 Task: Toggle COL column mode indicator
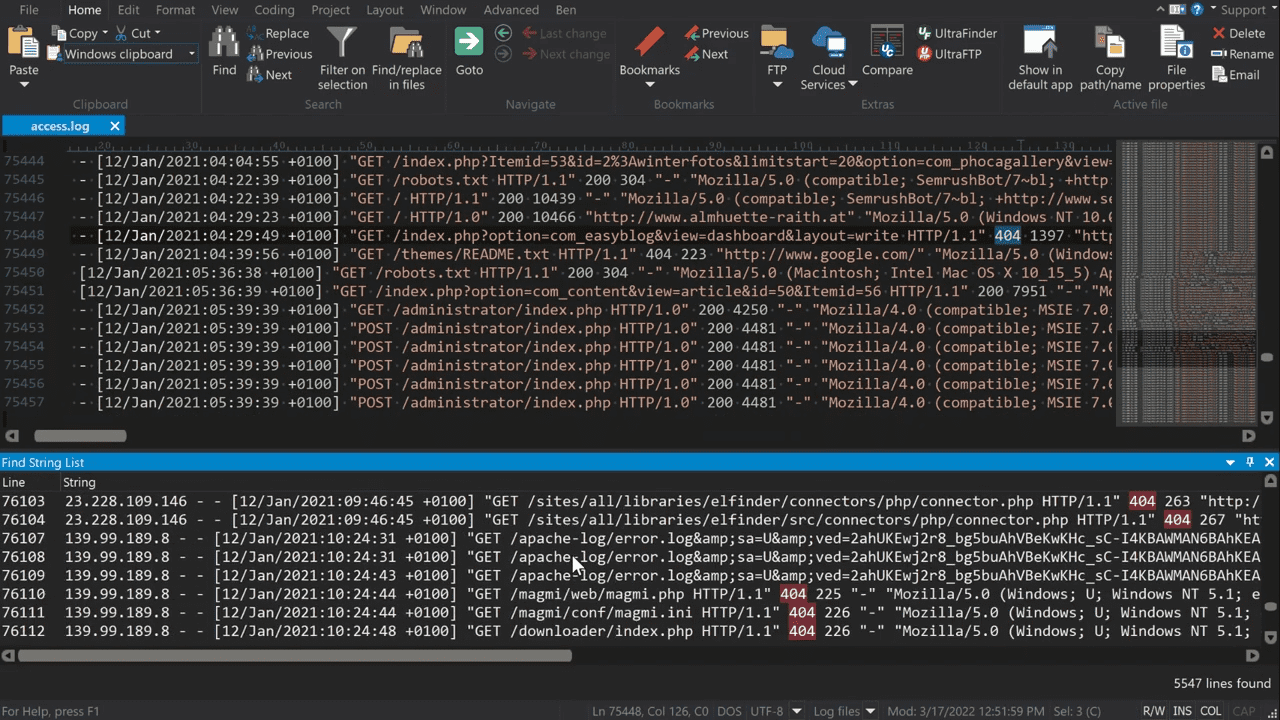(x=1211, y=711)
